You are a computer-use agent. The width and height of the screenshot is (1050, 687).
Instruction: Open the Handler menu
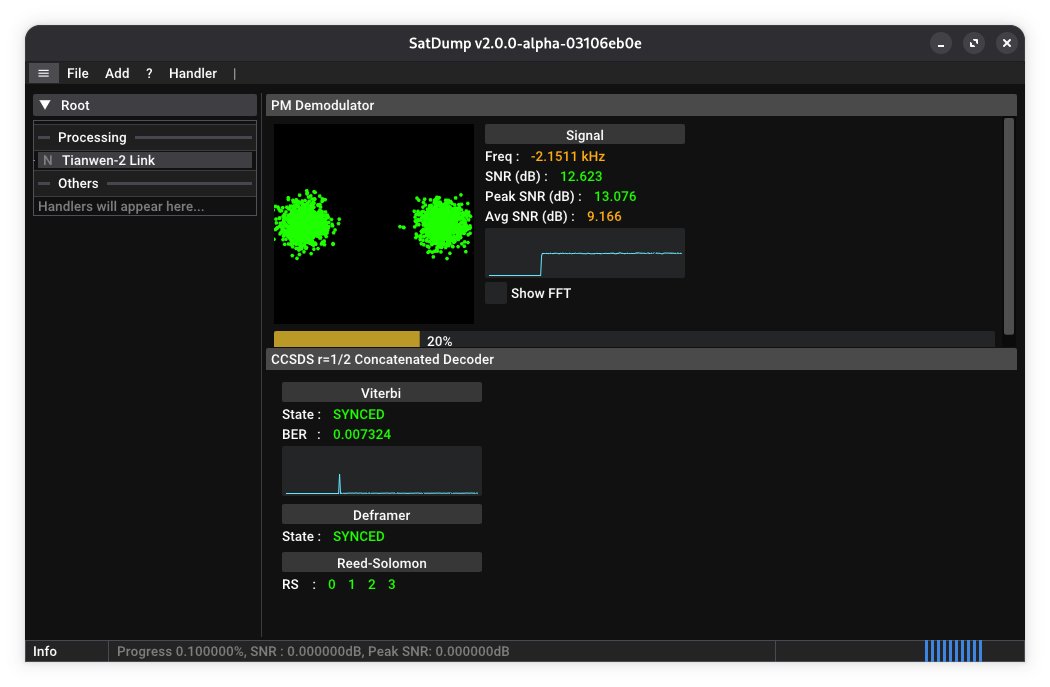[x=193, y=73]
